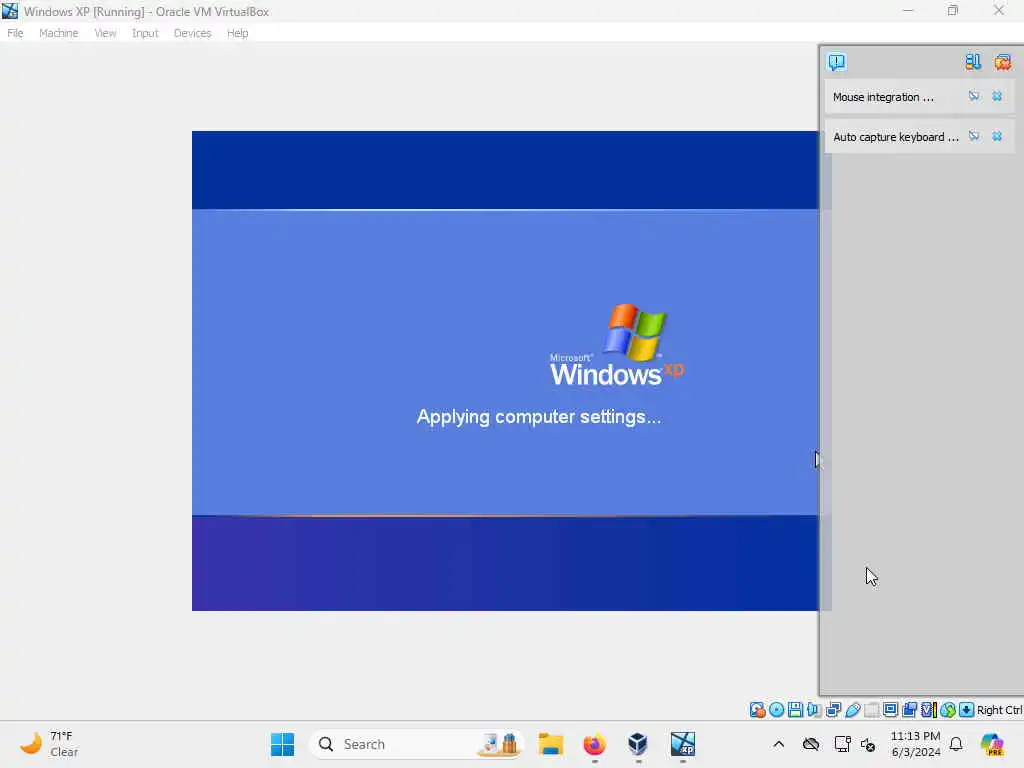The width and height of the screenshot is (1024, 768).
Task: Click the network tray icon
Action: tap(842, 744)
